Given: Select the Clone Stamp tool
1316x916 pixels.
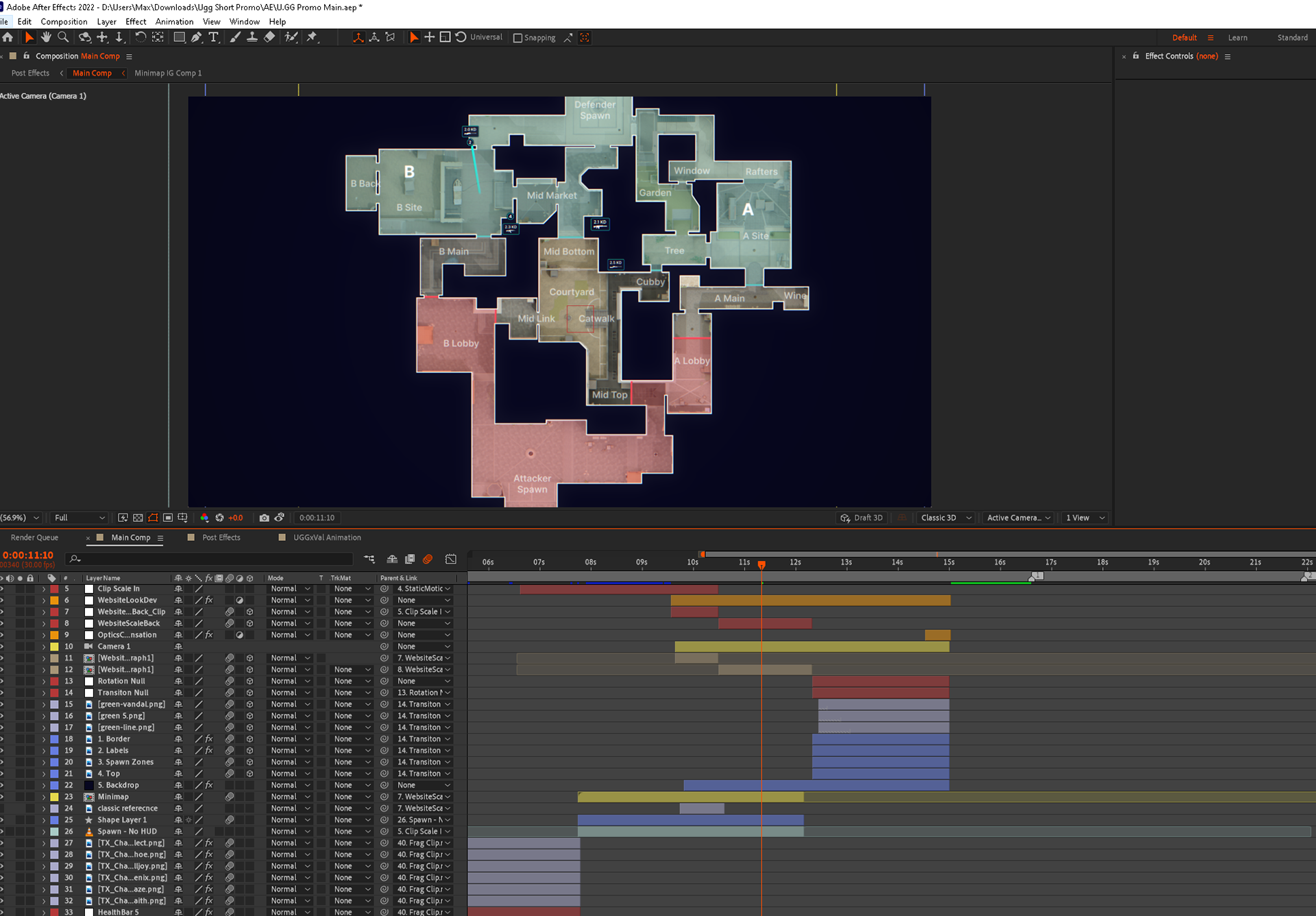Looking at the screenshot, I should pyautogui.click(x=252, y=38).
